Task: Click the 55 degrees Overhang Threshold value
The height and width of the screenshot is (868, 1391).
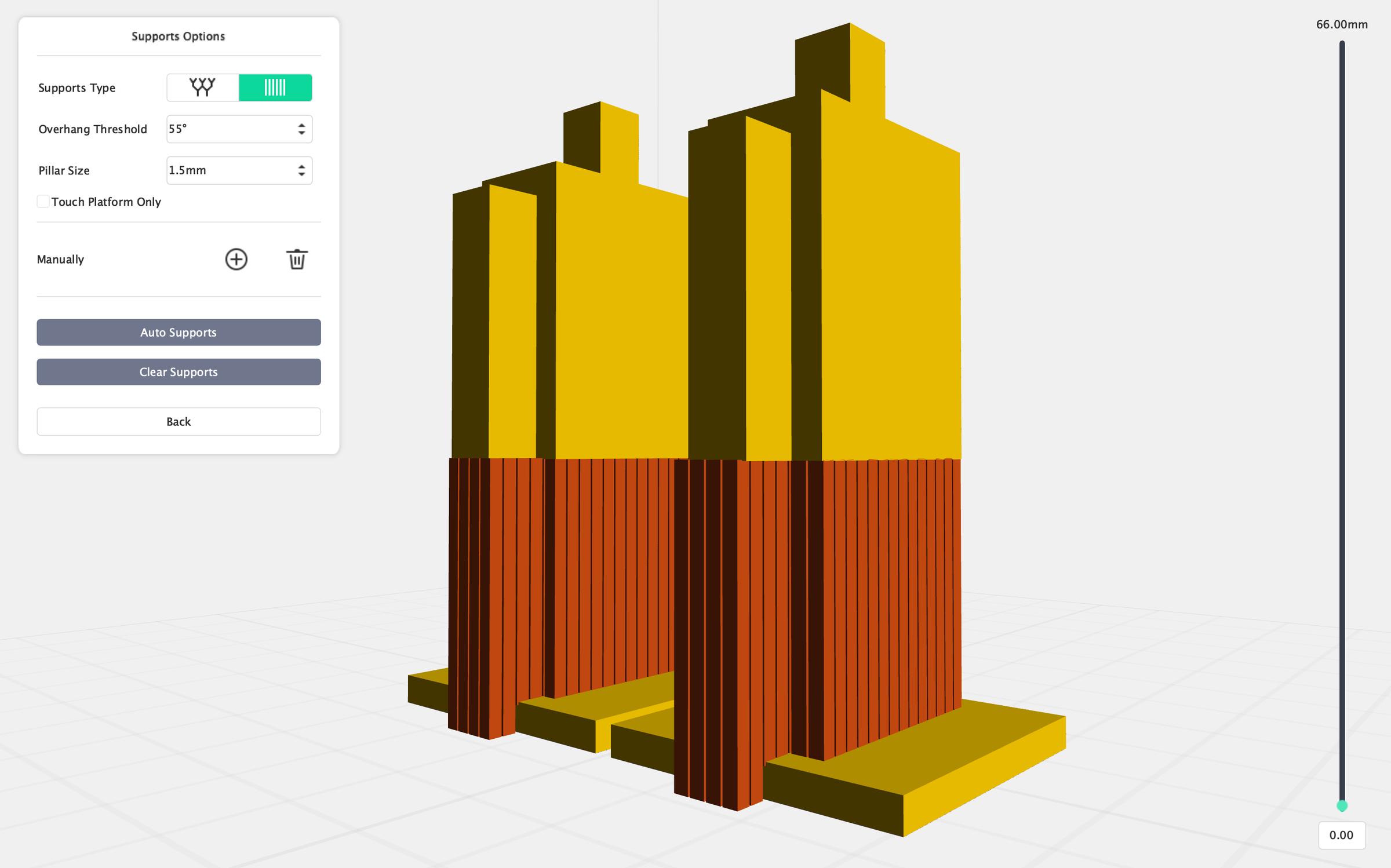Action: pyautogui.click(x=180, y=129)
